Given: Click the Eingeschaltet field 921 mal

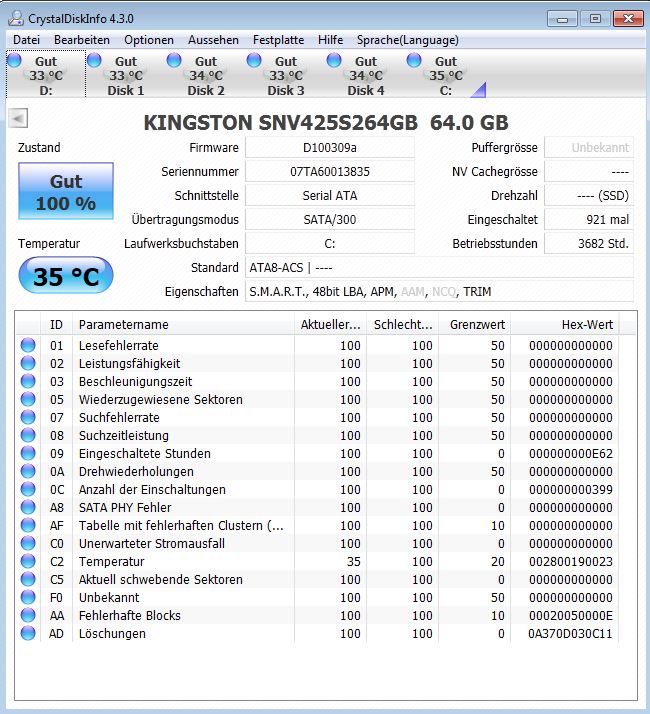Looking at the screenshot, I should 589,219.
